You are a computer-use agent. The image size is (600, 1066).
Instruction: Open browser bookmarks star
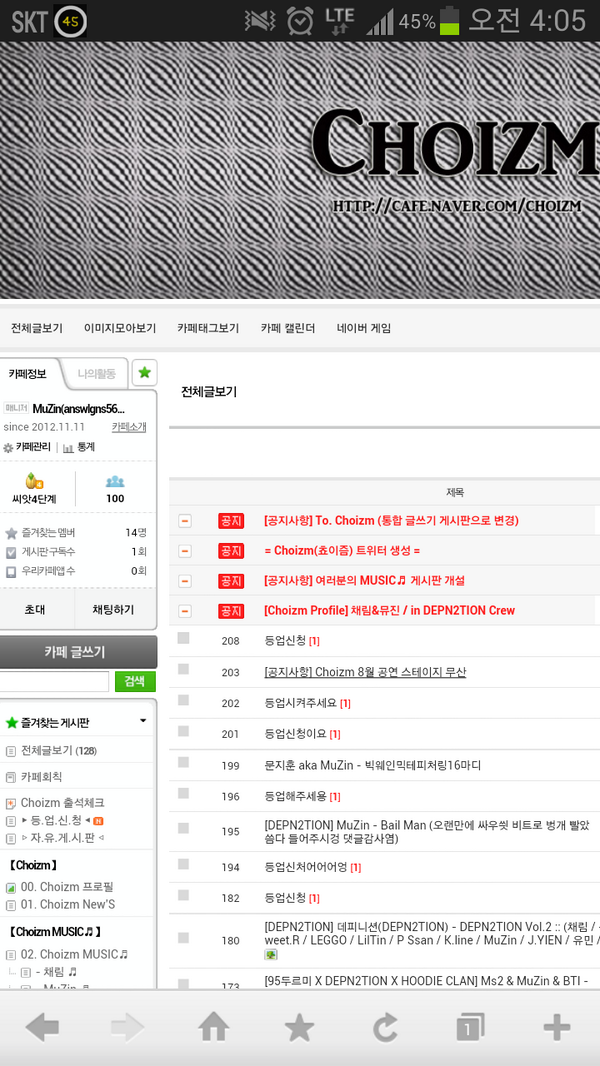[x=299, y=1027]
